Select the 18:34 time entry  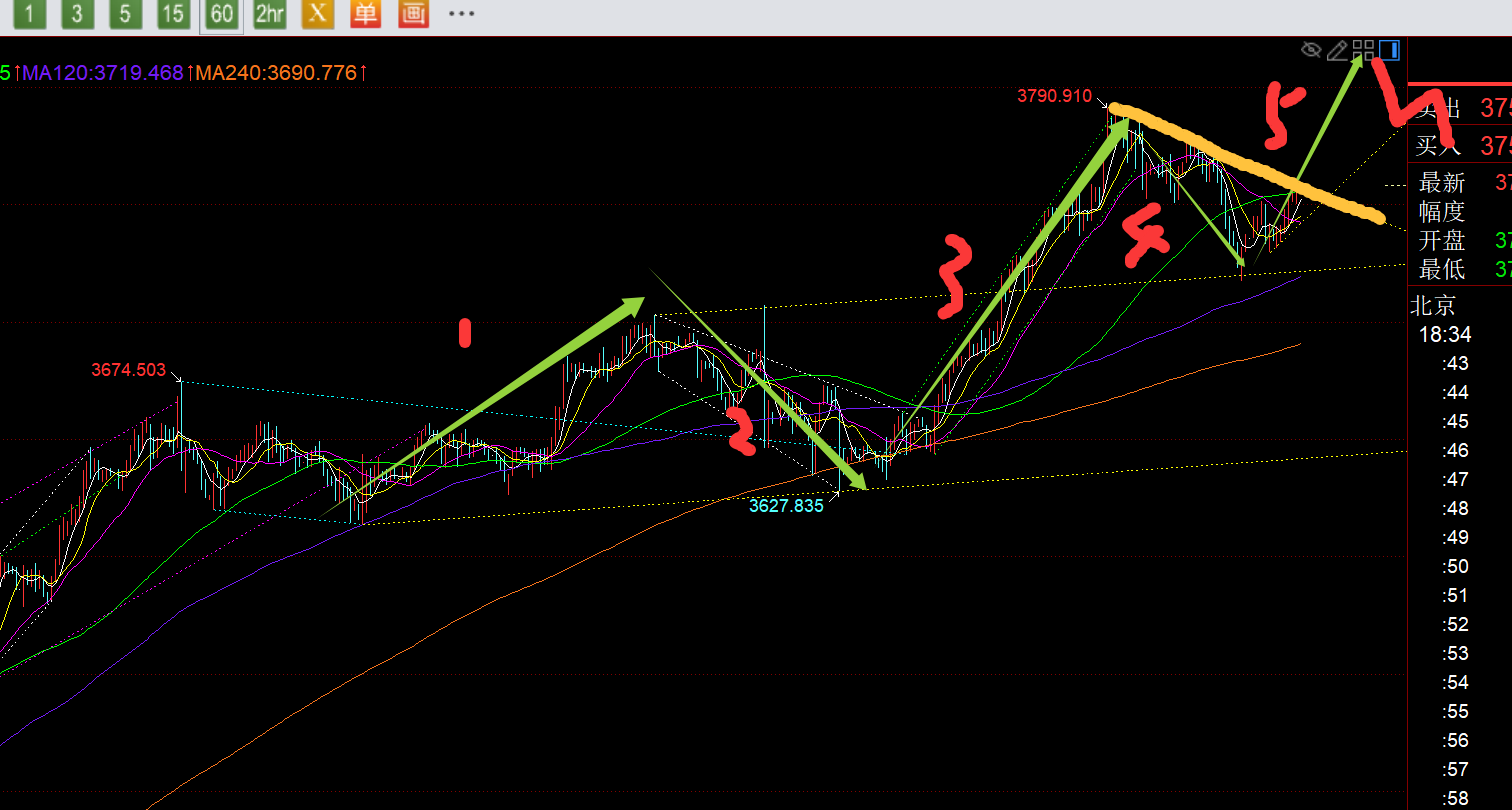click(1445, 334)
